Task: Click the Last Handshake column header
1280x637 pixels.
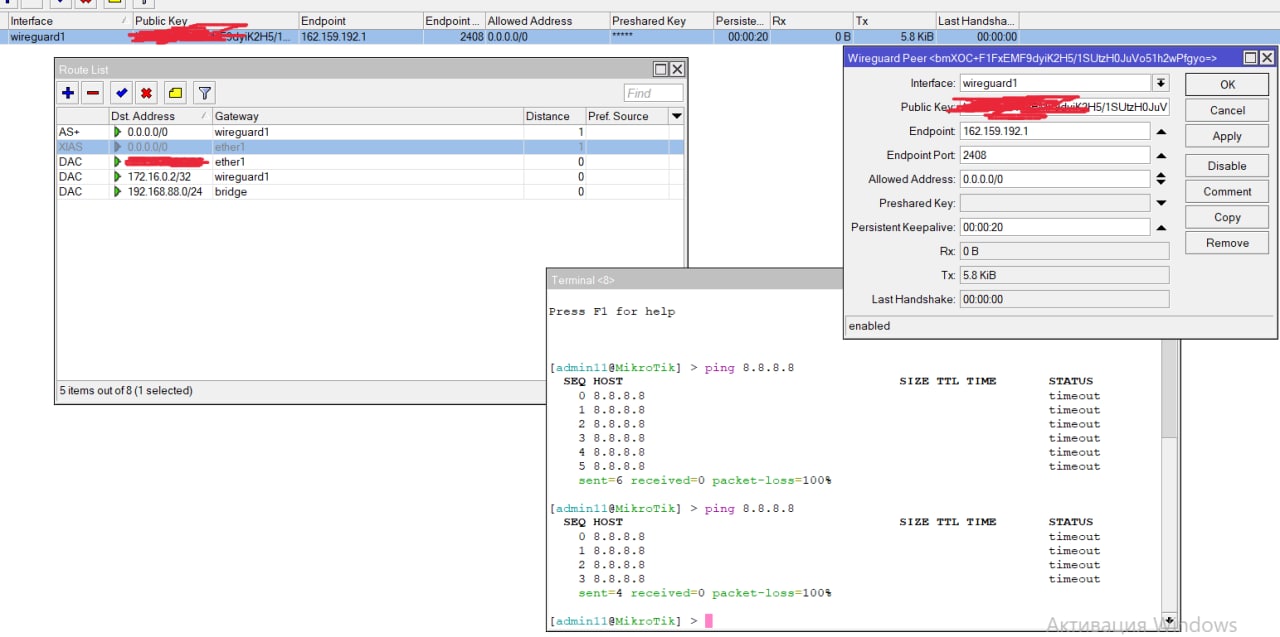Action: pos(977,21)
